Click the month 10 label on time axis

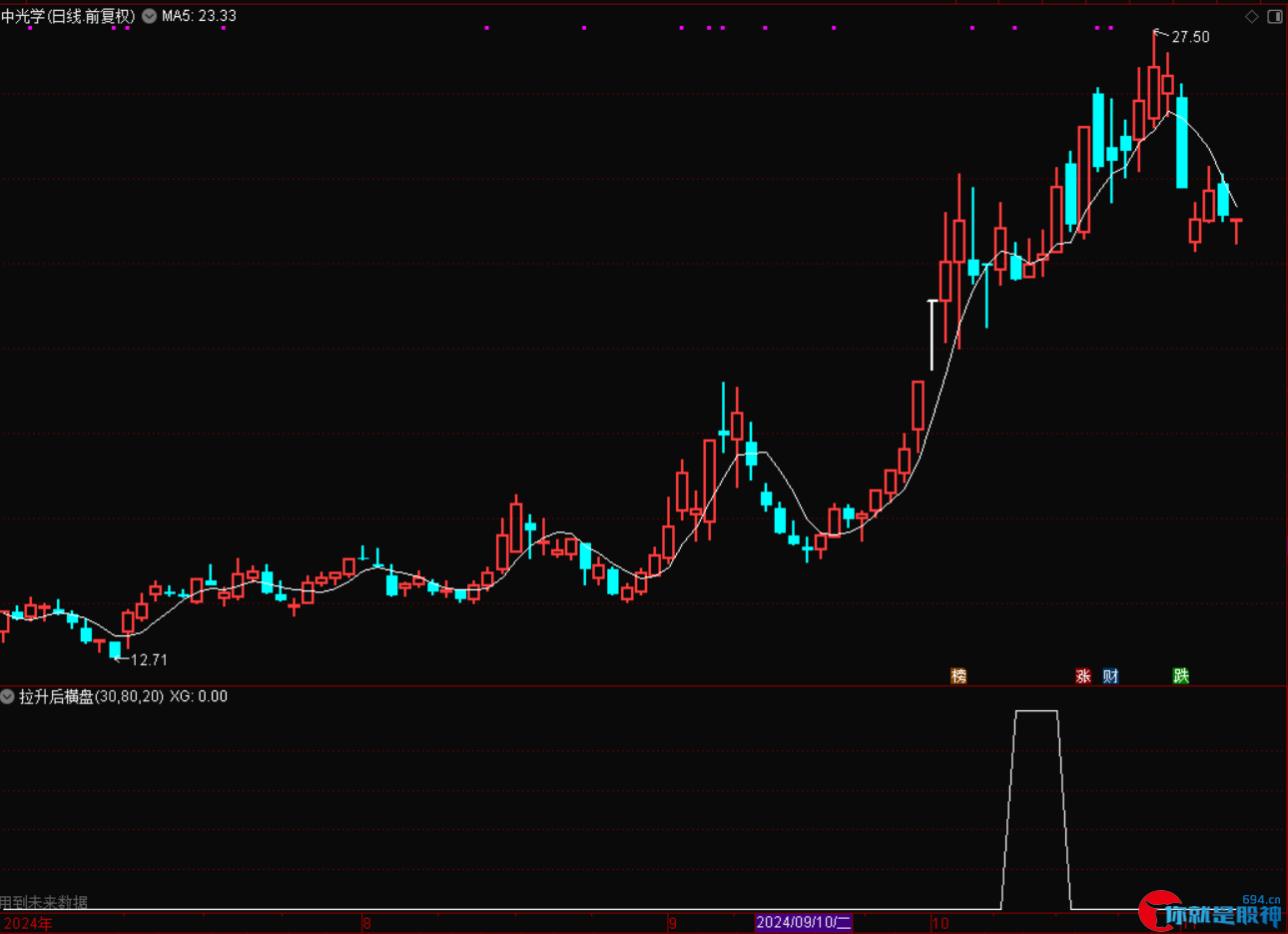[x=940, y=923]
